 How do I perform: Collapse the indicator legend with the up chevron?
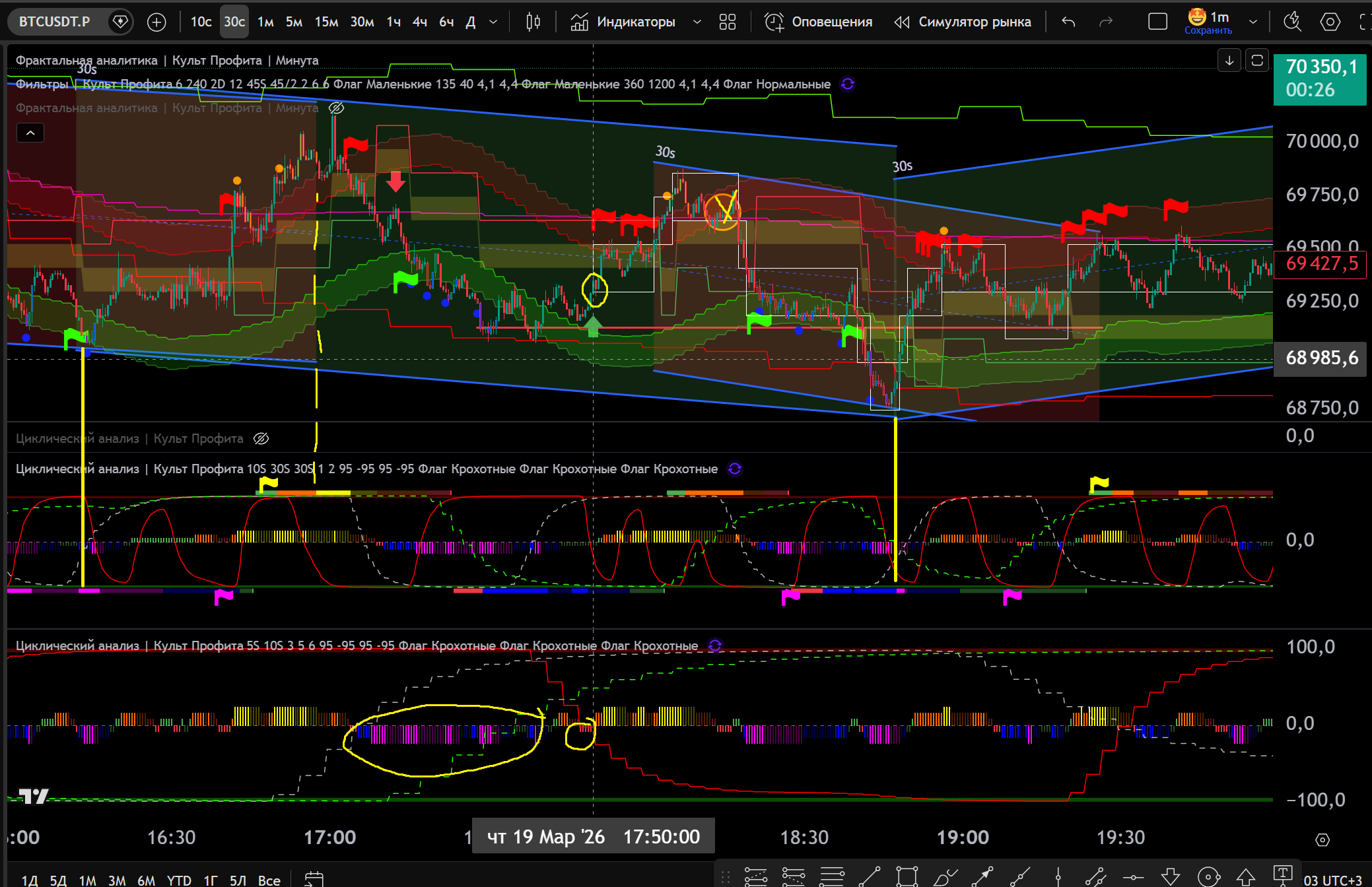point(30,133)
